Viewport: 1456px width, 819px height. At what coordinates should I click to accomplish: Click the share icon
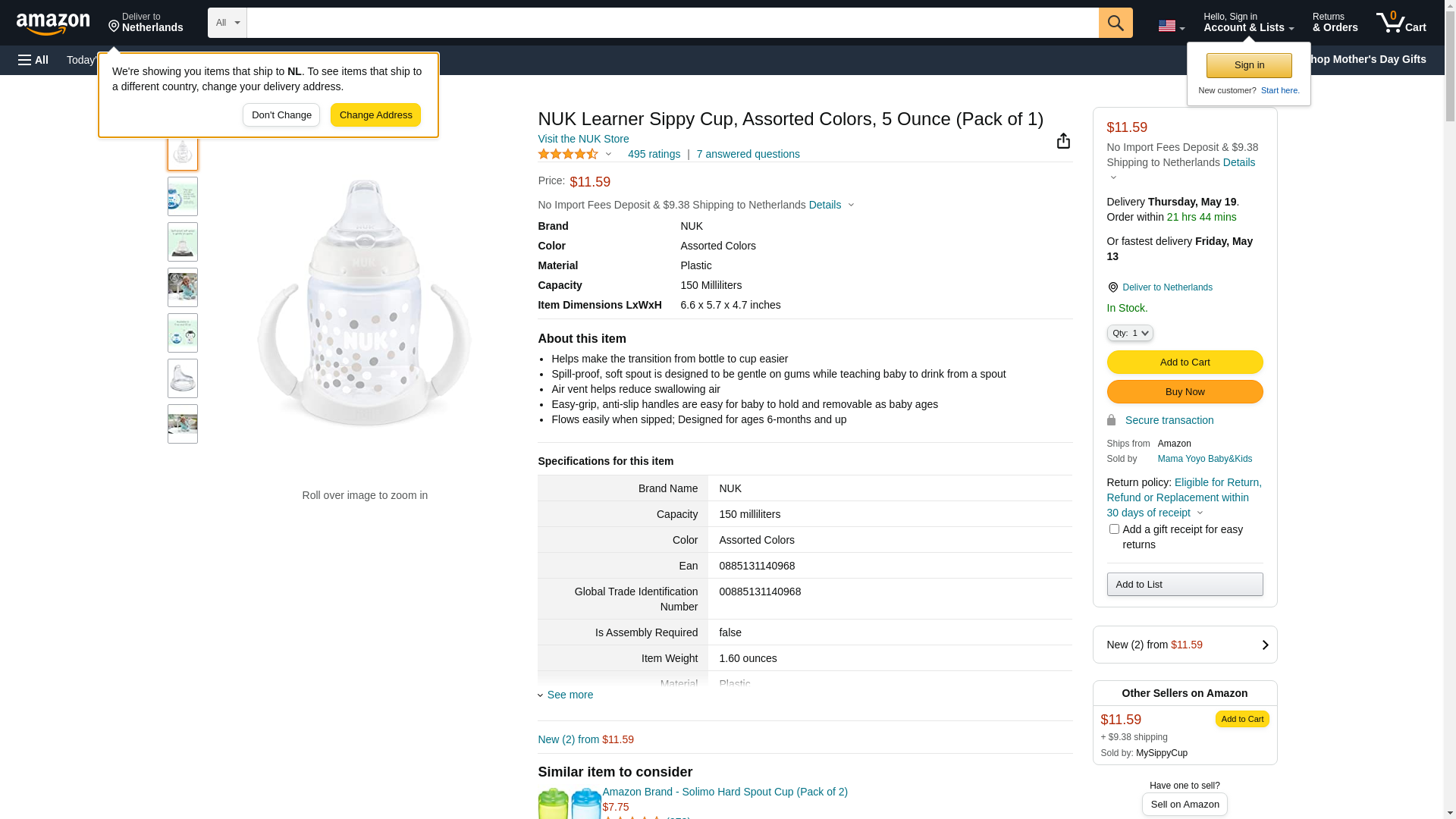(x=1063, y=141)
